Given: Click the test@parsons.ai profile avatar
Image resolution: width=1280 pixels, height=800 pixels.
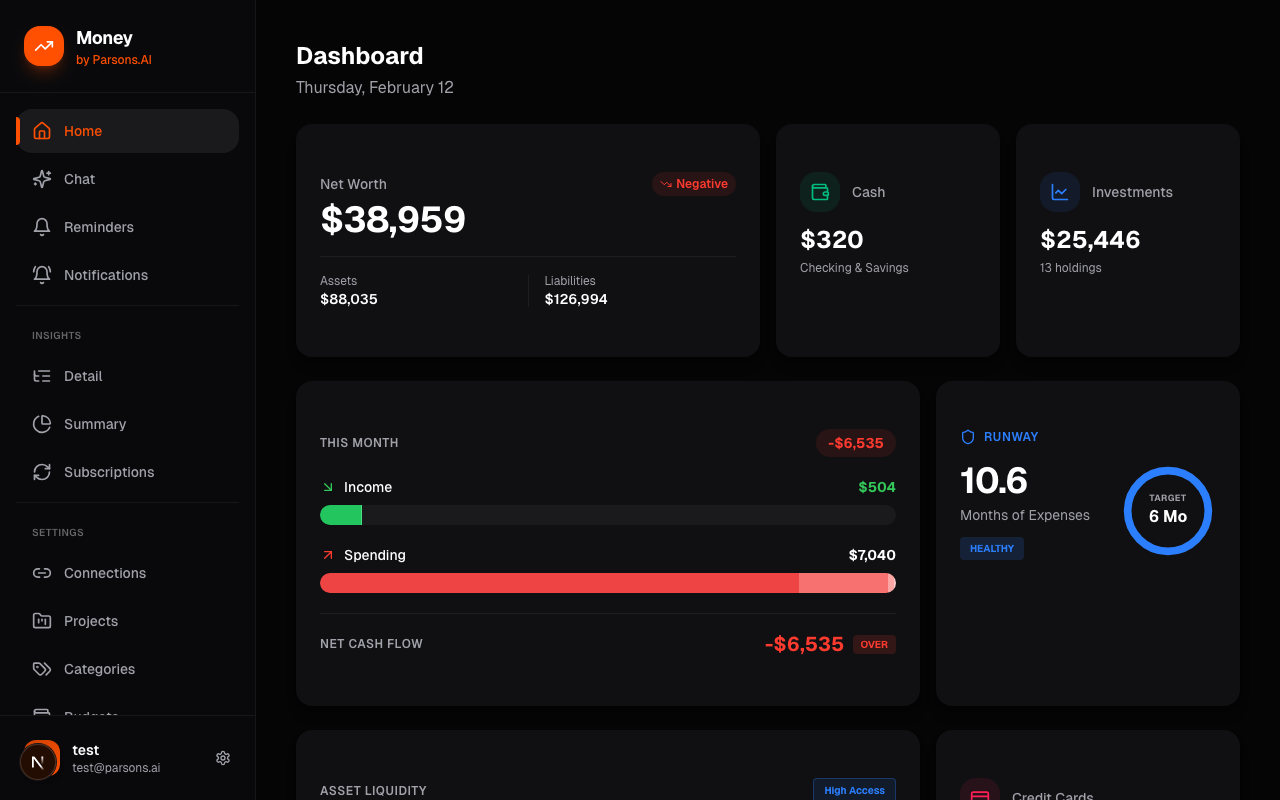Looking at the screenshot, I should click(40, 760).
